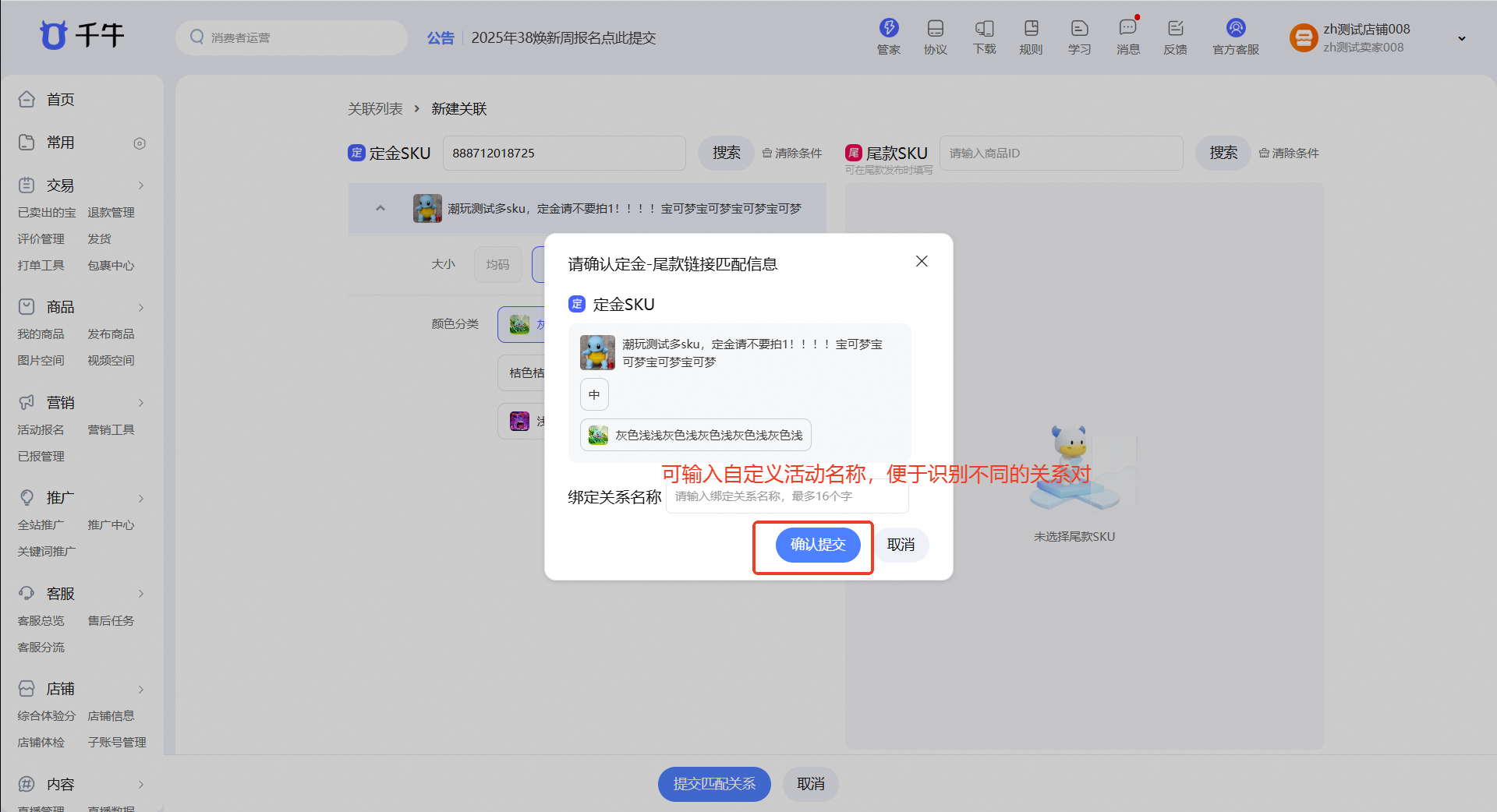Viewport: 1497px width, 812px height.
Task: Expand the 客服 section chevron
Action: click(141, 594)
